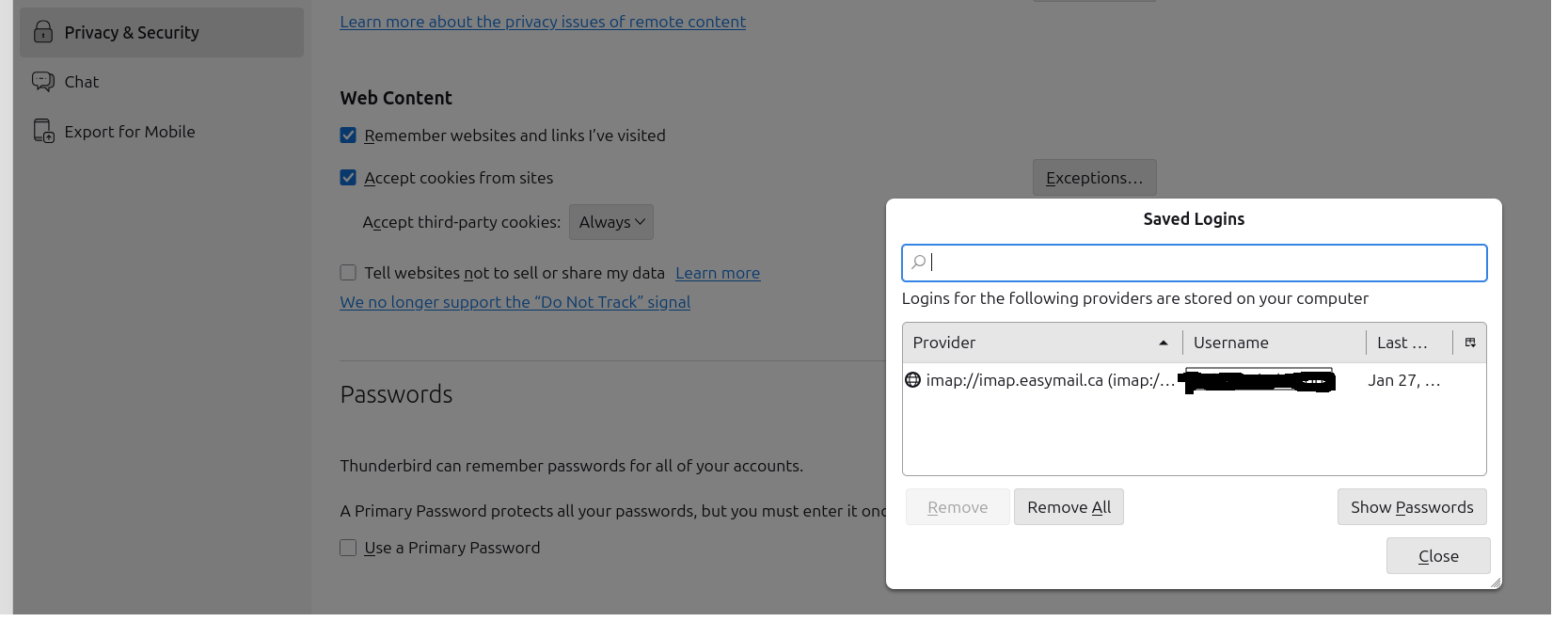The image size is (1568, 622).
Task: Check Use a Primary Password
Action: coord(348,548)
